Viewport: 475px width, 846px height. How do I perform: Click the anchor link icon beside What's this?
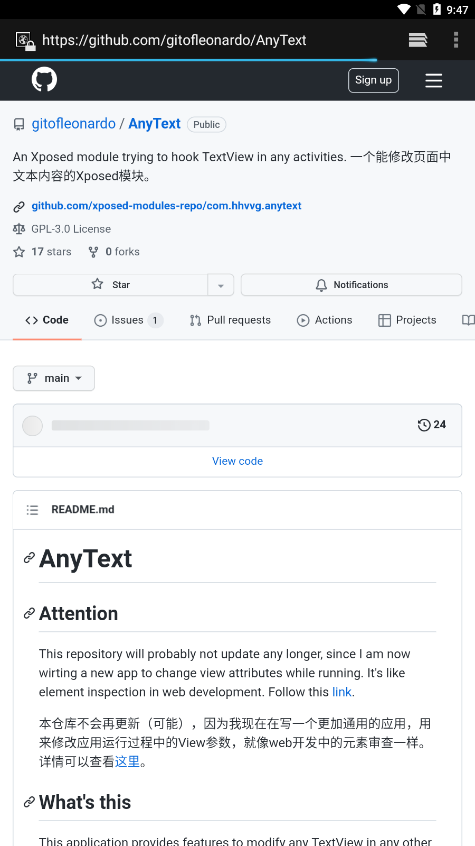click(29, 802)
